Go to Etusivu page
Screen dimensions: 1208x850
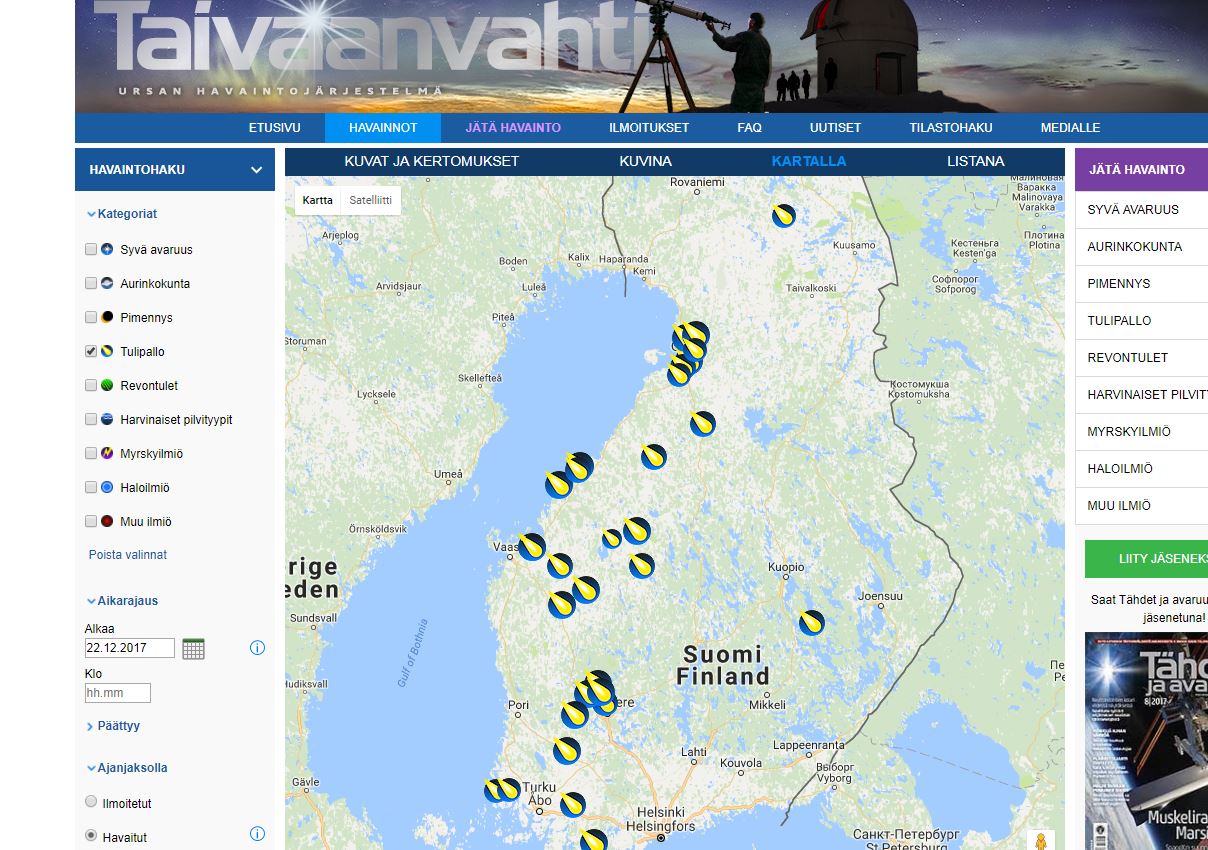tap(275, 128)
